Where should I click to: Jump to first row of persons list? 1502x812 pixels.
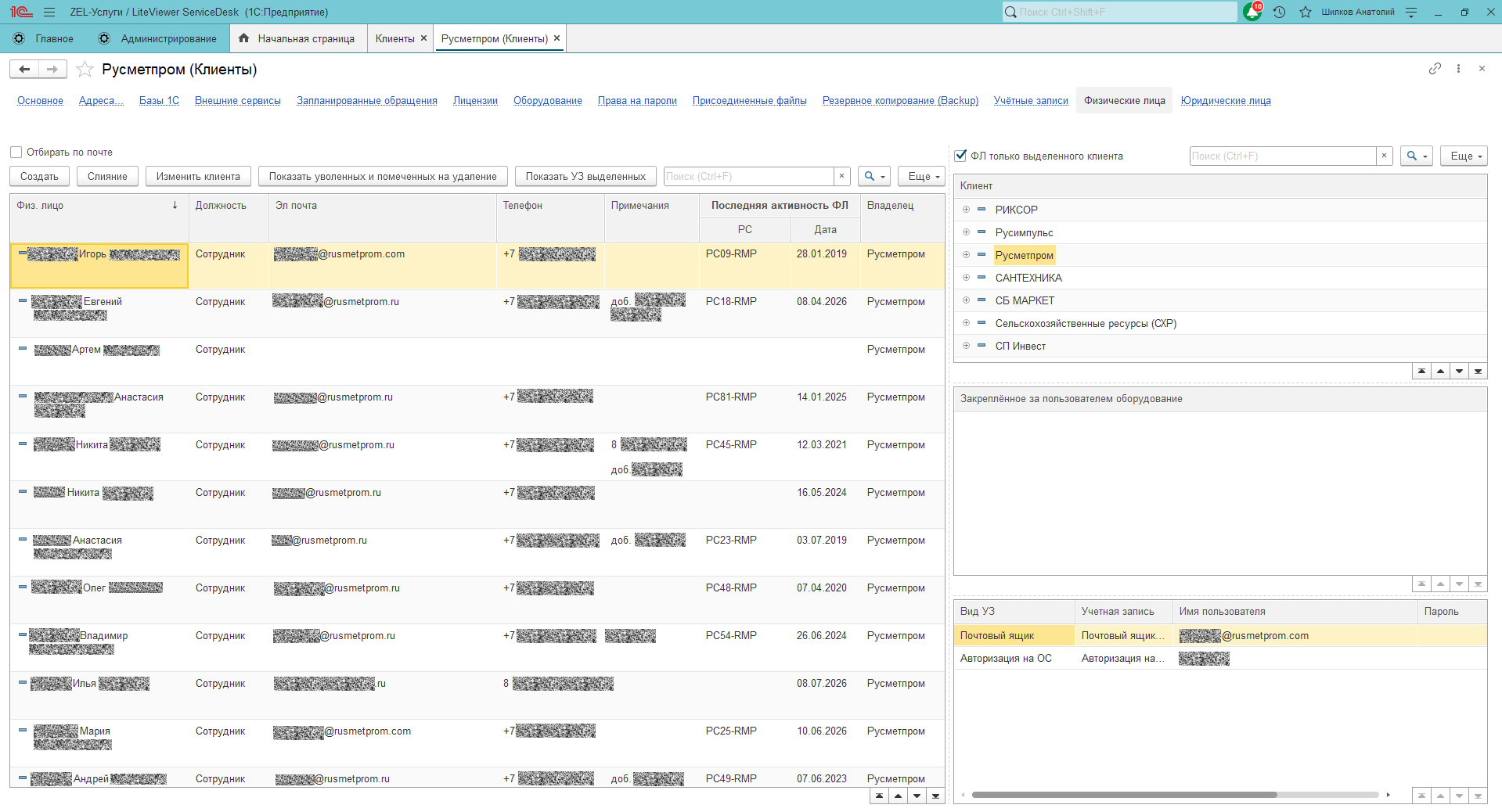(879, 796)
